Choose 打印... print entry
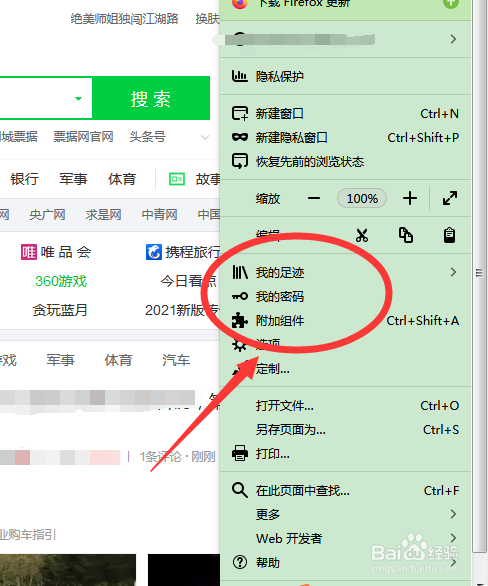The width and height of the screenshot is (488, 586). (345, 454)
